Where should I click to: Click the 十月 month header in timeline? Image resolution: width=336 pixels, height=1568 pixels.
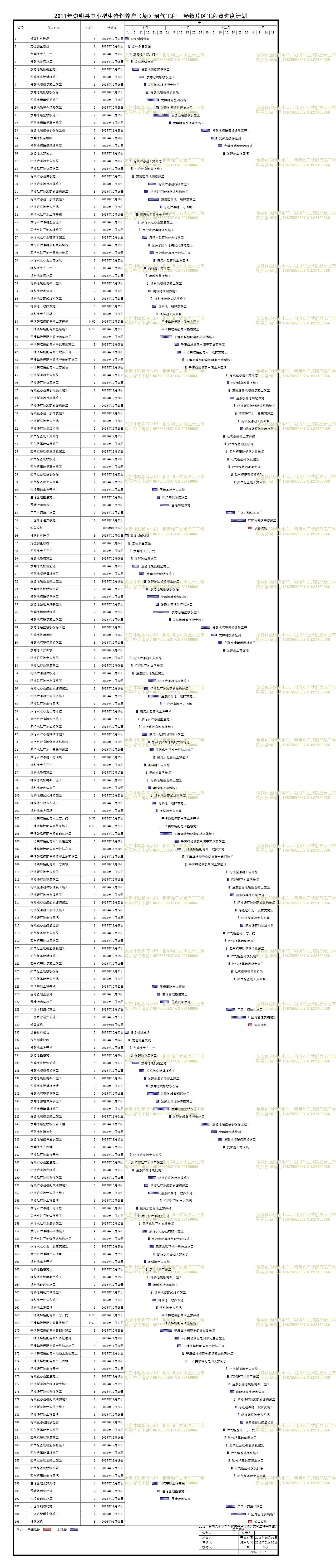click(x=145, y=27)
